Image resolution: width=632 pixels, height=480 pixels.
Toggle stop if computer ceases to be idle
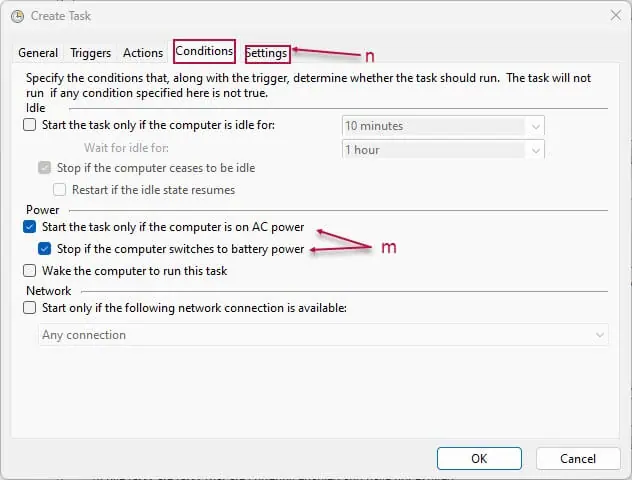pos(44,168)
